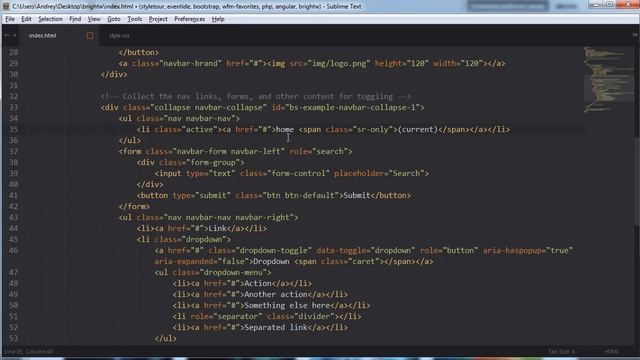Click the previous tab arrow in the tab bar

[6, 36]
